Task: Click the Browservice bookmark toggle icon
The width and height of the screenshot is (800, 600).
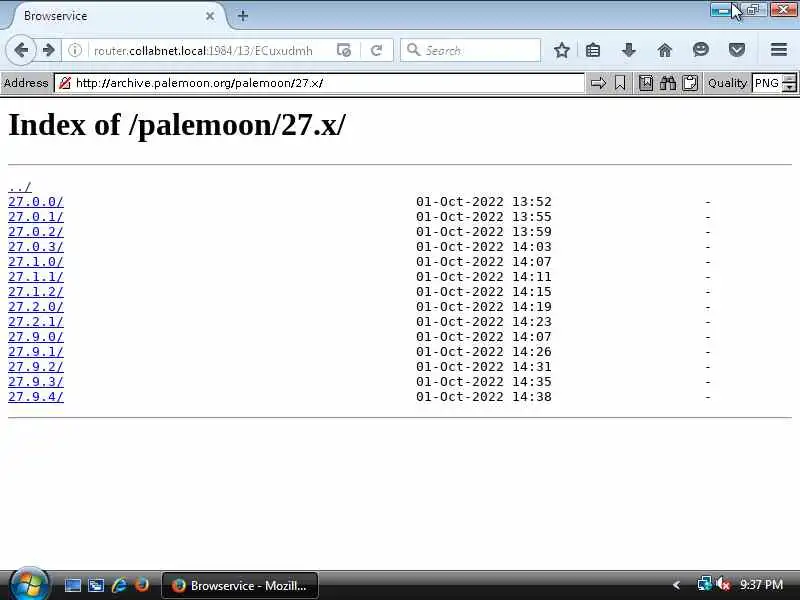Action: pyautogui.click(x=620, y=83)
